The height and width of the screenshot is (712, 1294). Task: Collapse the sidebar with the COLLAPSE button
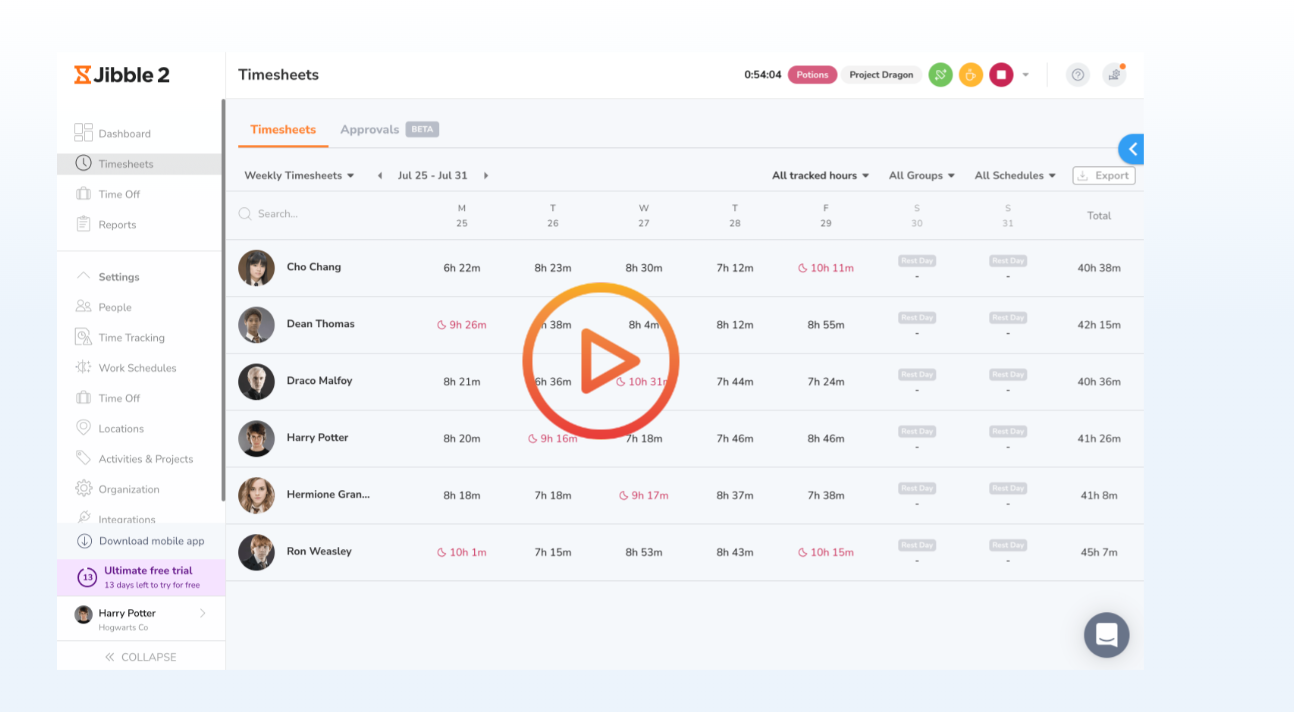140,656
